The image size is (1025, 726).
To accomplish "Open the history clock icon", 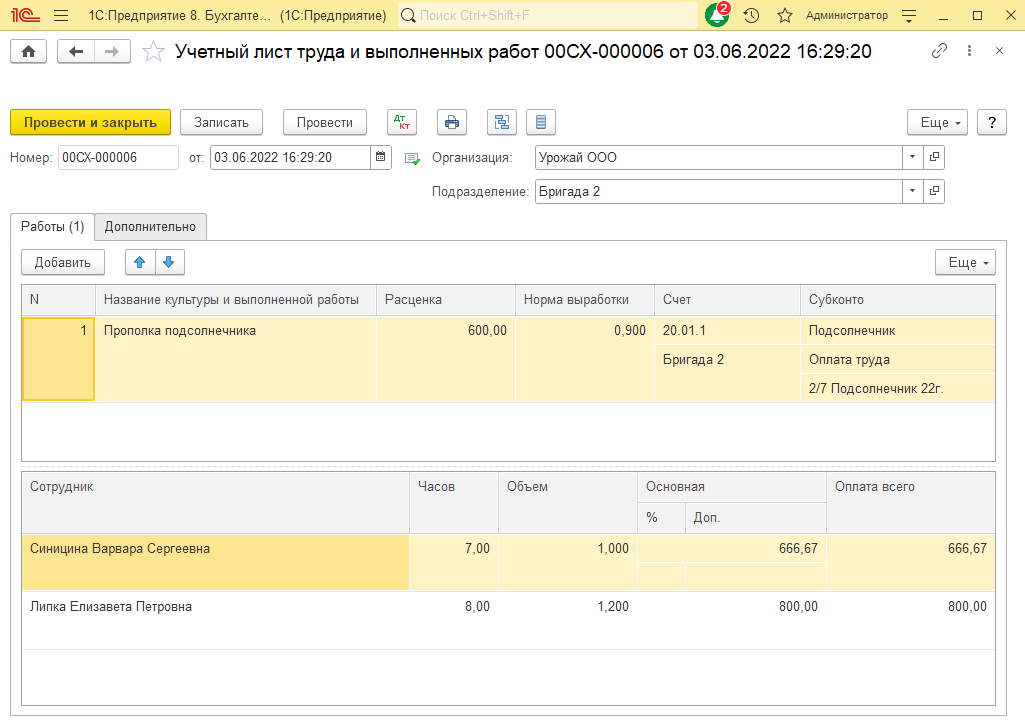I will pos(751,16).
